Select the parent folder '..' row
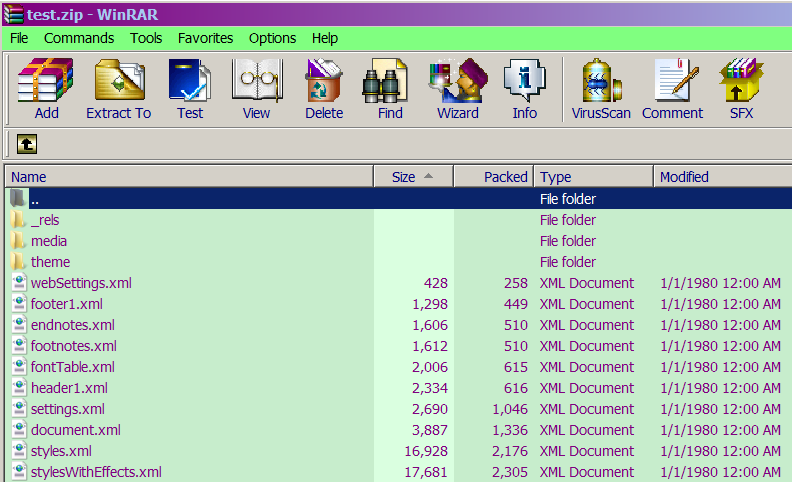 pyautogui.click(x=399, y=199)
